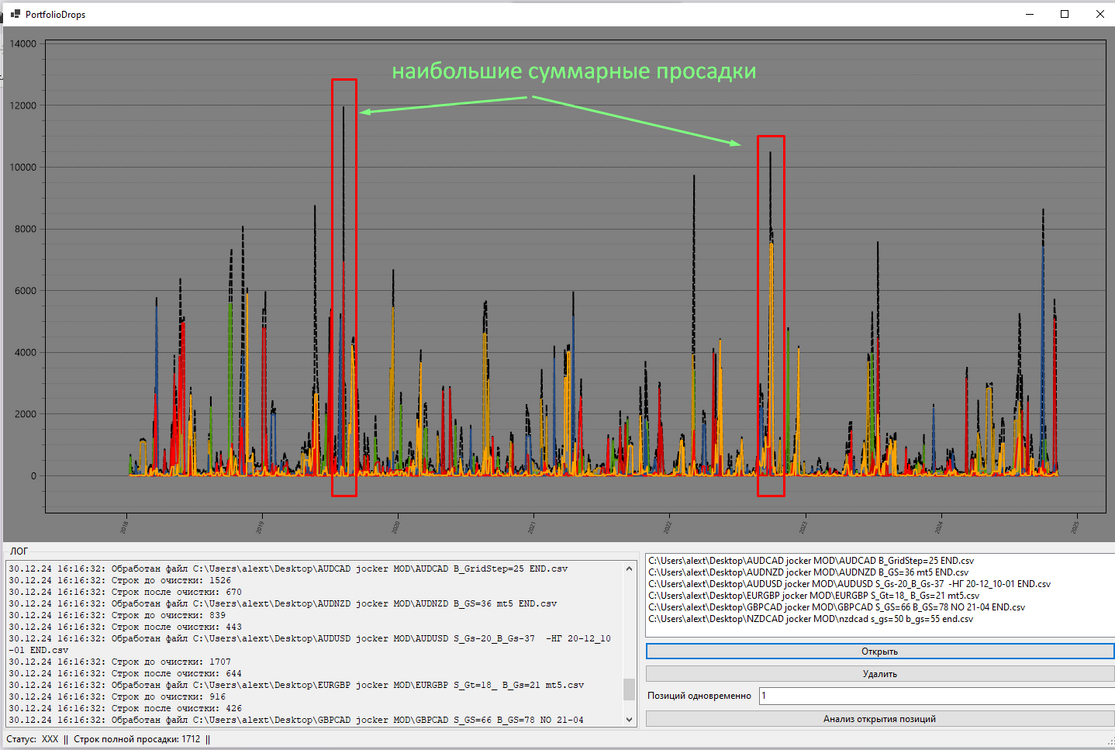Minimize the PortfolioDrops window
Viewport: 1115px width, 750px height.
click(x=1030, y=14)
